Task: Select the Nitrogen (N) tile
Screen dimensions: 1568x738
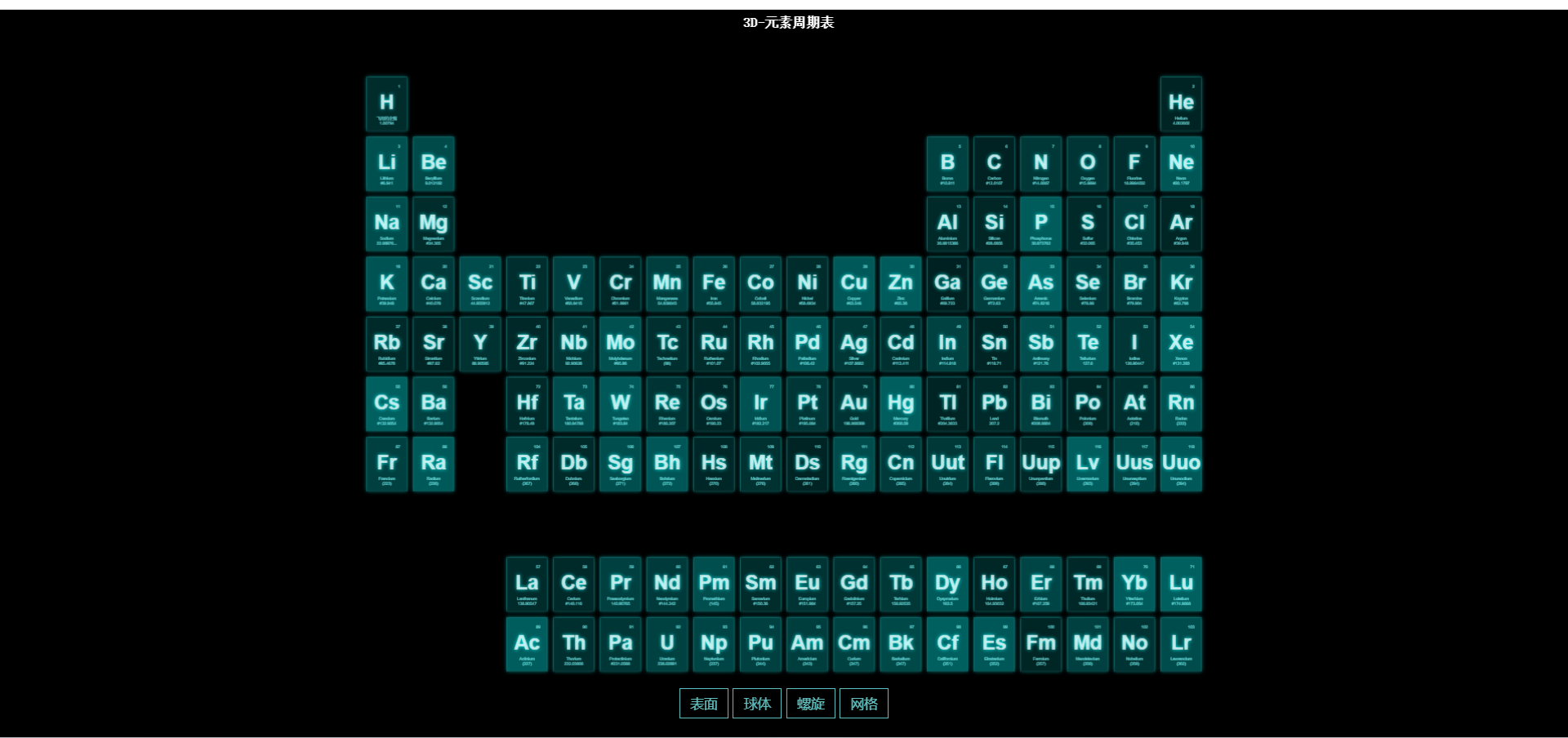Action: tap(1041, 164)
